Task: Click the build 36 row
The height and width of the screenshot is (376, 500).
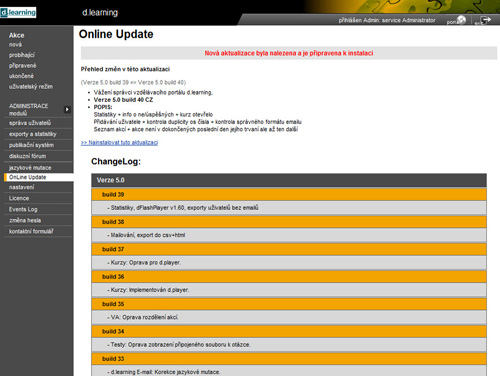Action: pyautogui.click(x=289, y=277)
